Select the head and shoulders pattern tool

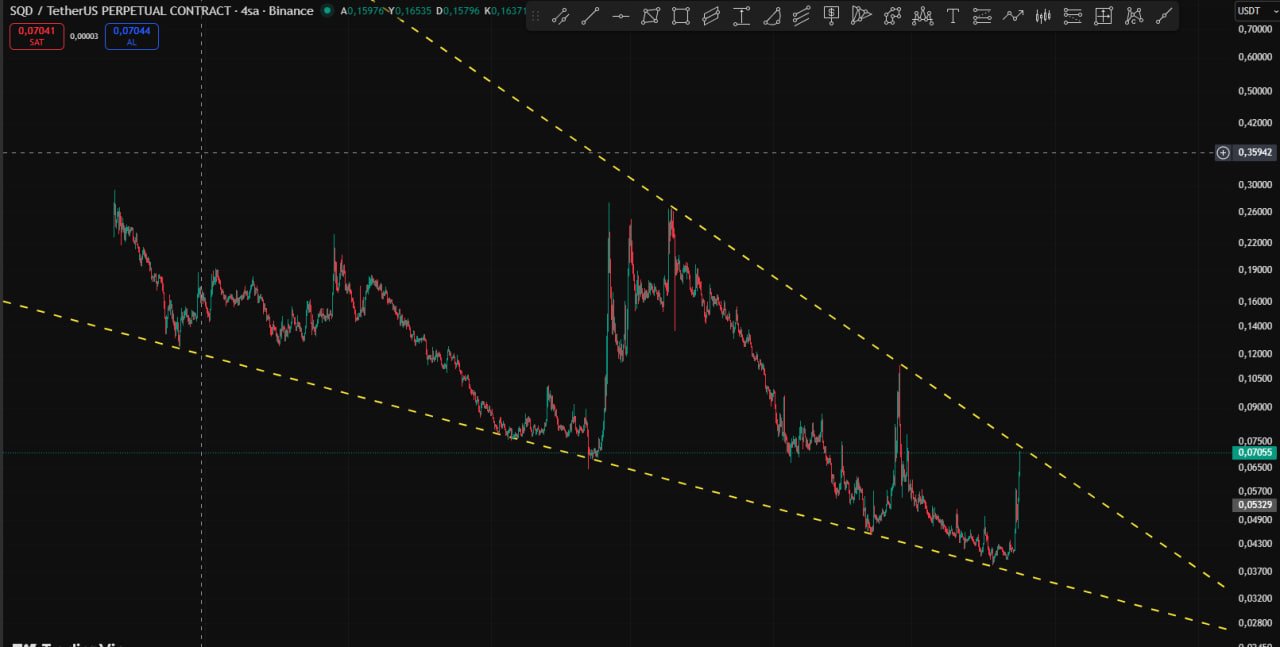coord(922,16)
